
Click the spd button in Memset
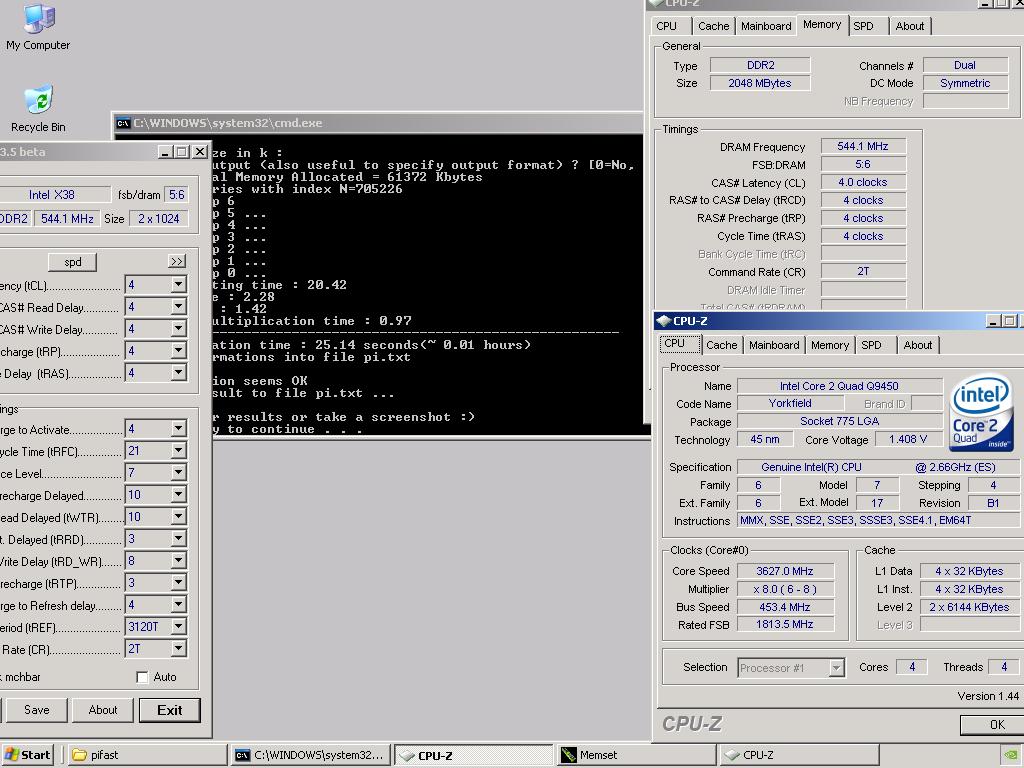[x=72, y=262]
